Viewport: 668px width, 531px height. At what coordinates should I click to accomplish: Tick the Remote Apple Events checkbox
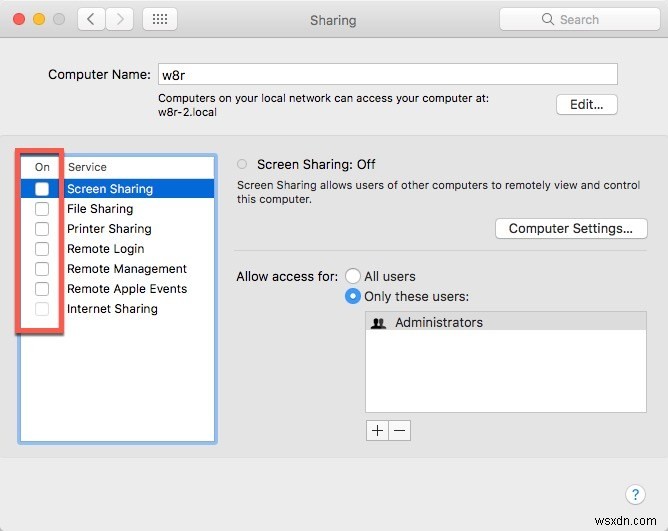click(x=42, y=289)
